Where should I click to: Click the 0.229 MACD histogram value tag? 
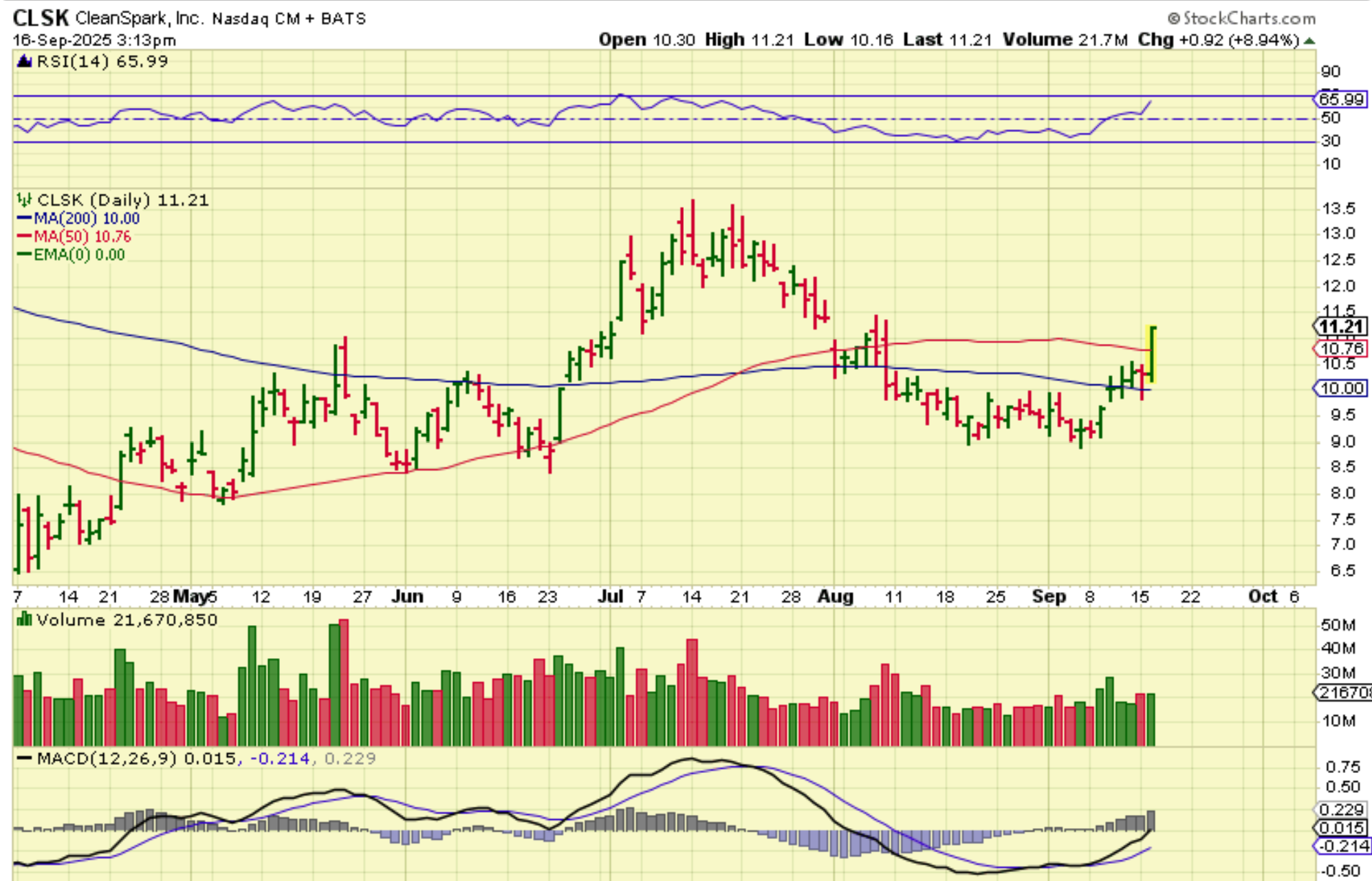click(1341, 809)
